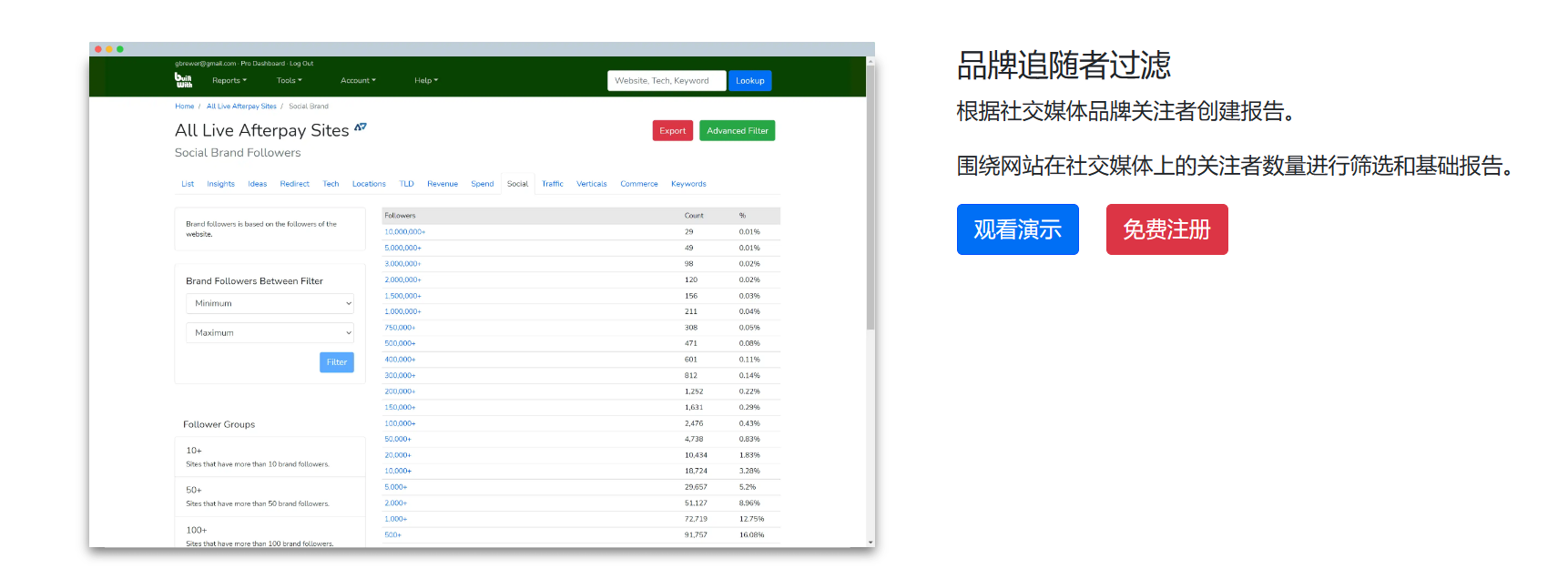Switch to the Insights tab
The height and width of the screenshot is (569, 1568).
tap(221, 184)
